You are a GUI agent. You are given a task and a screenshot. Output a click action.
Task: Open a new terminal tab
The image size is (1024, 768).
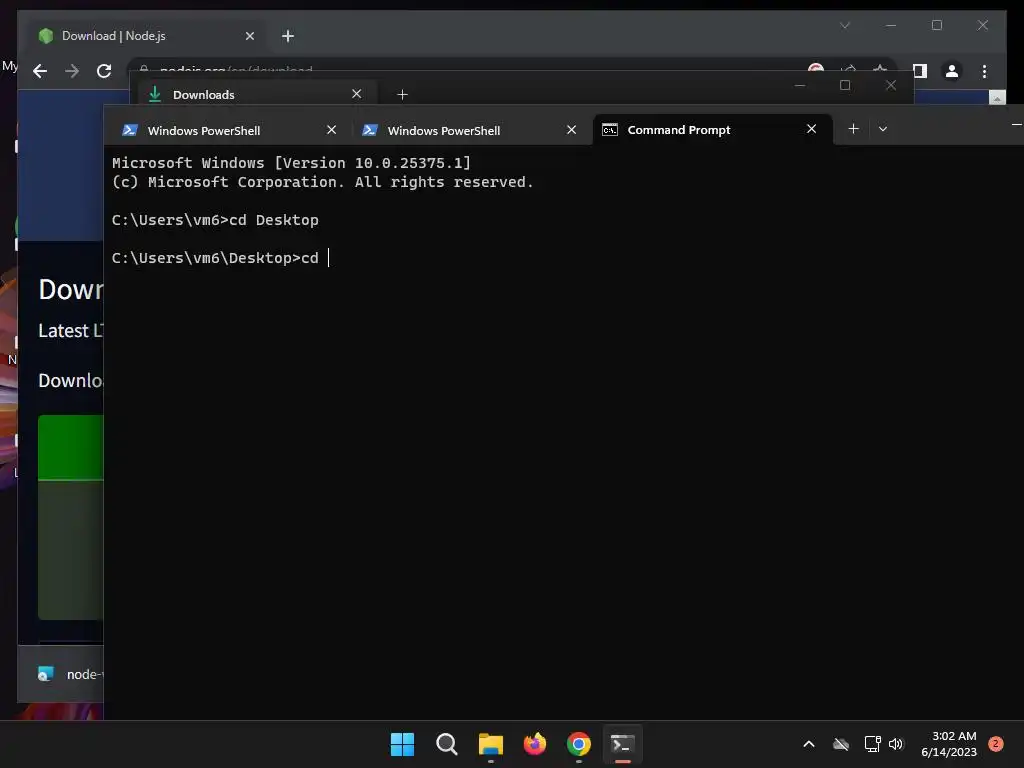(854, 129)
